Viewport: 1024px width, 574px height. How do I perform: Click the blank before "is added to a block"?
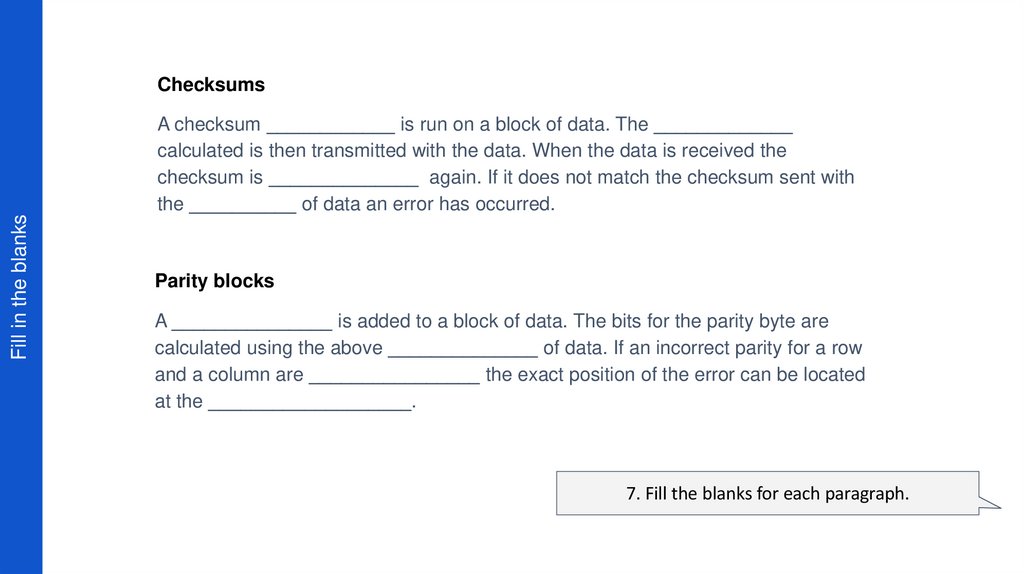pos(251,324)
